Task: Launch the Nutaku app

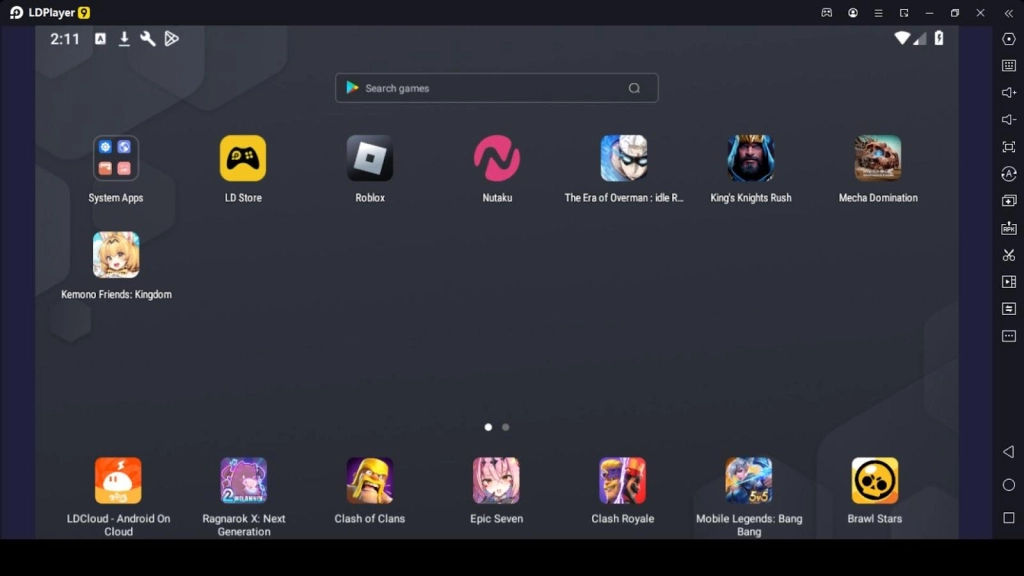Action: click(x=497, y=158)
